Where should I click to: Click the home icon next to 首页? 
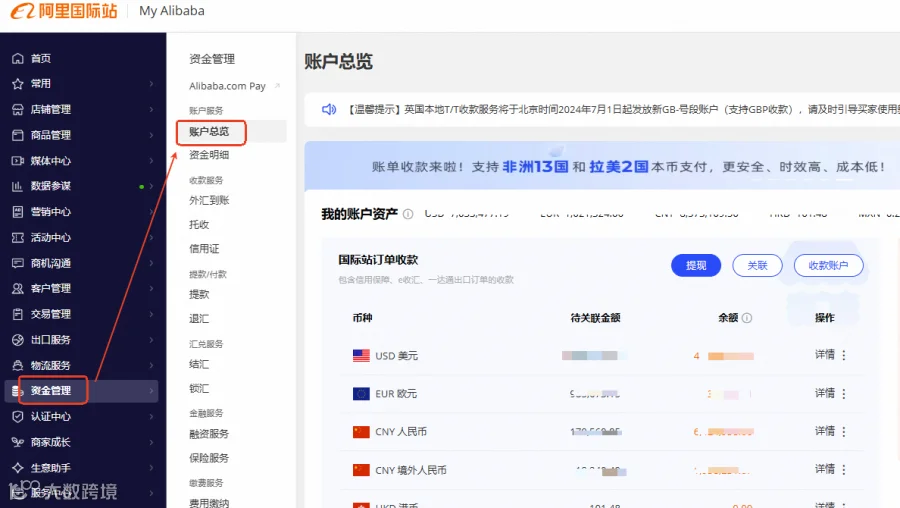[x=18, y=58]
